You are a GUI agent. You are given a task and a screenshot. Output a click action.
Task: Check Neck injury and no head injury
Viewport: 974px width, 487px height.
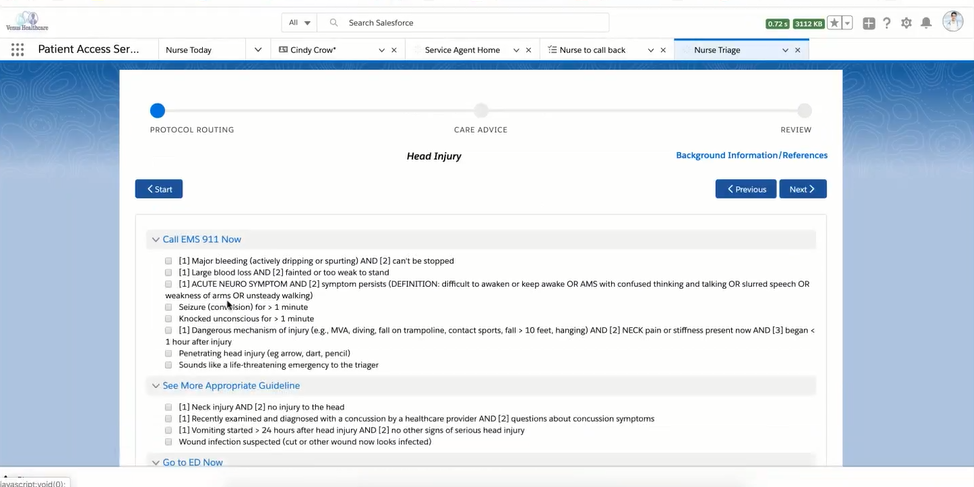pos(168,407)
